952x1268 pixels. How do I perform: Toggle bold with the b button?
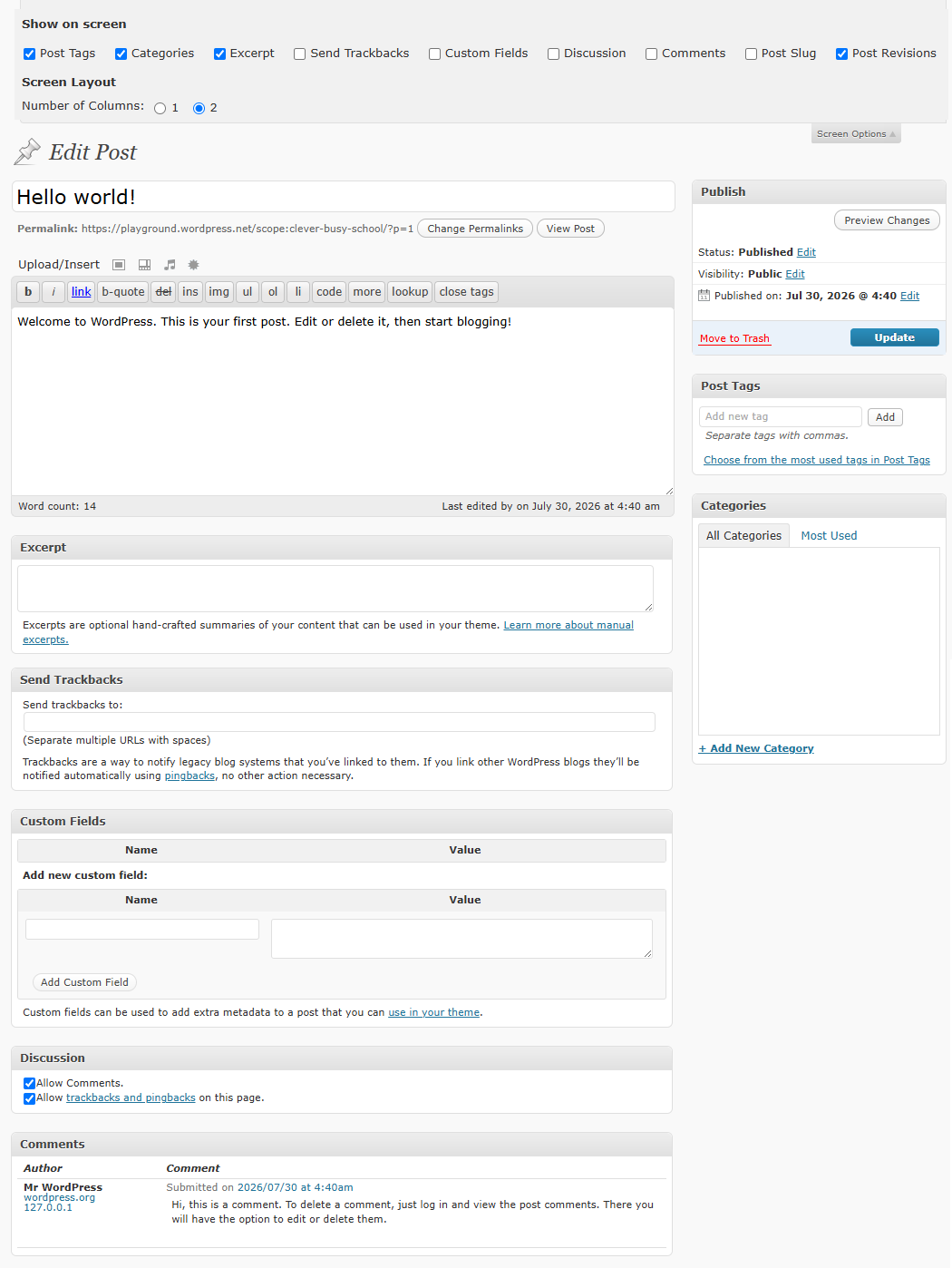click(x=28, y=292)
